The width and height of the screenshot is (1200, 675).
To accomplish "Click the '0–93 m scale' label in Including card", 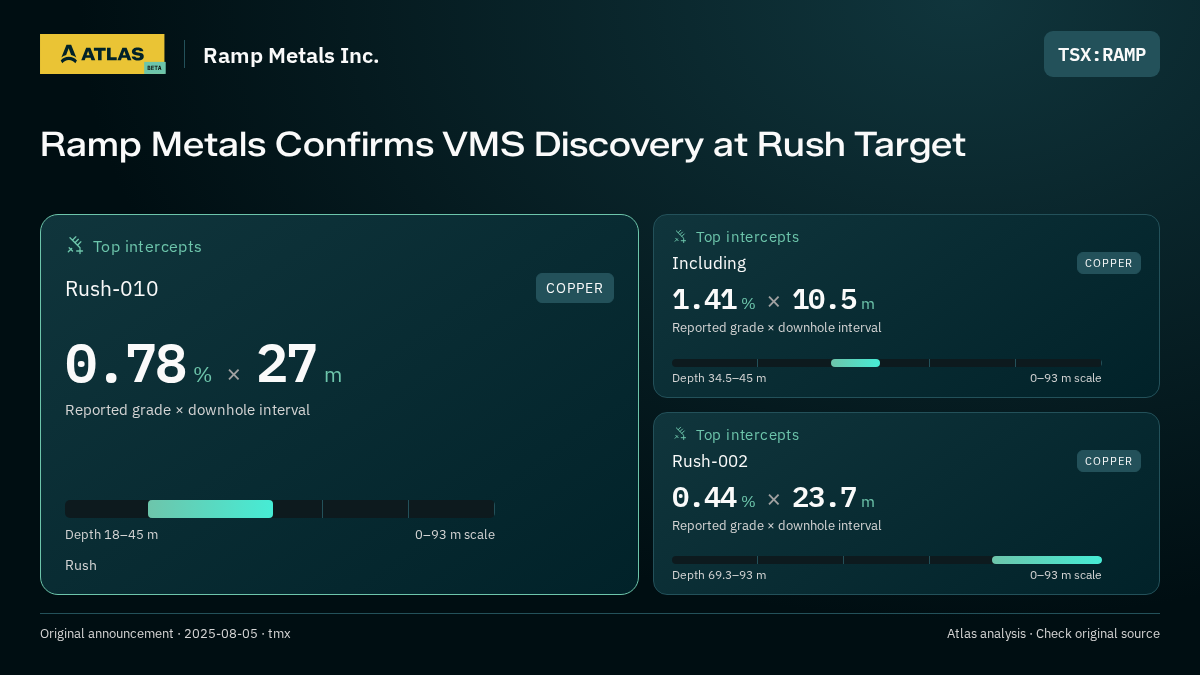I will pos(1066,378).
